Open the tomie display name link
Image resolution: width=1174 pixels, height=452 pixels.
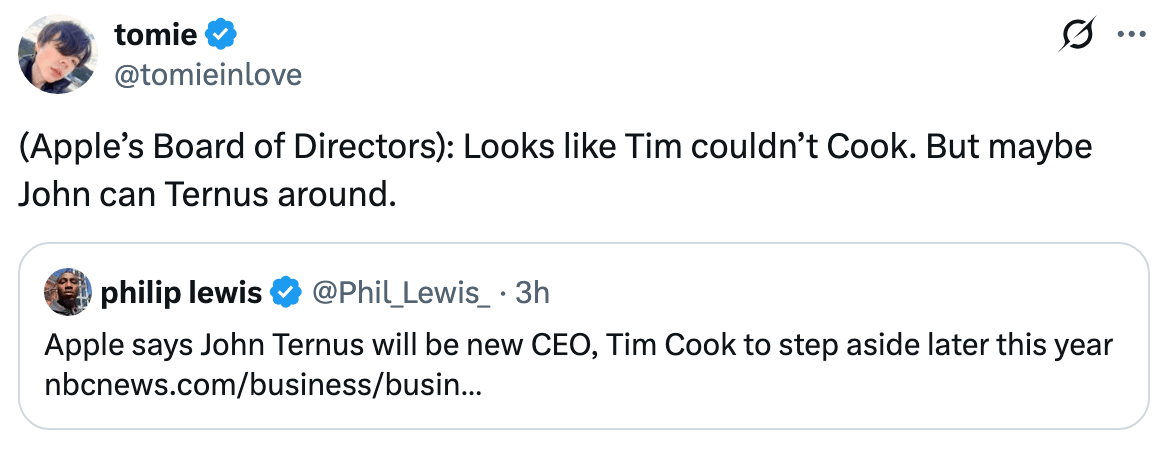pos(157,36)
